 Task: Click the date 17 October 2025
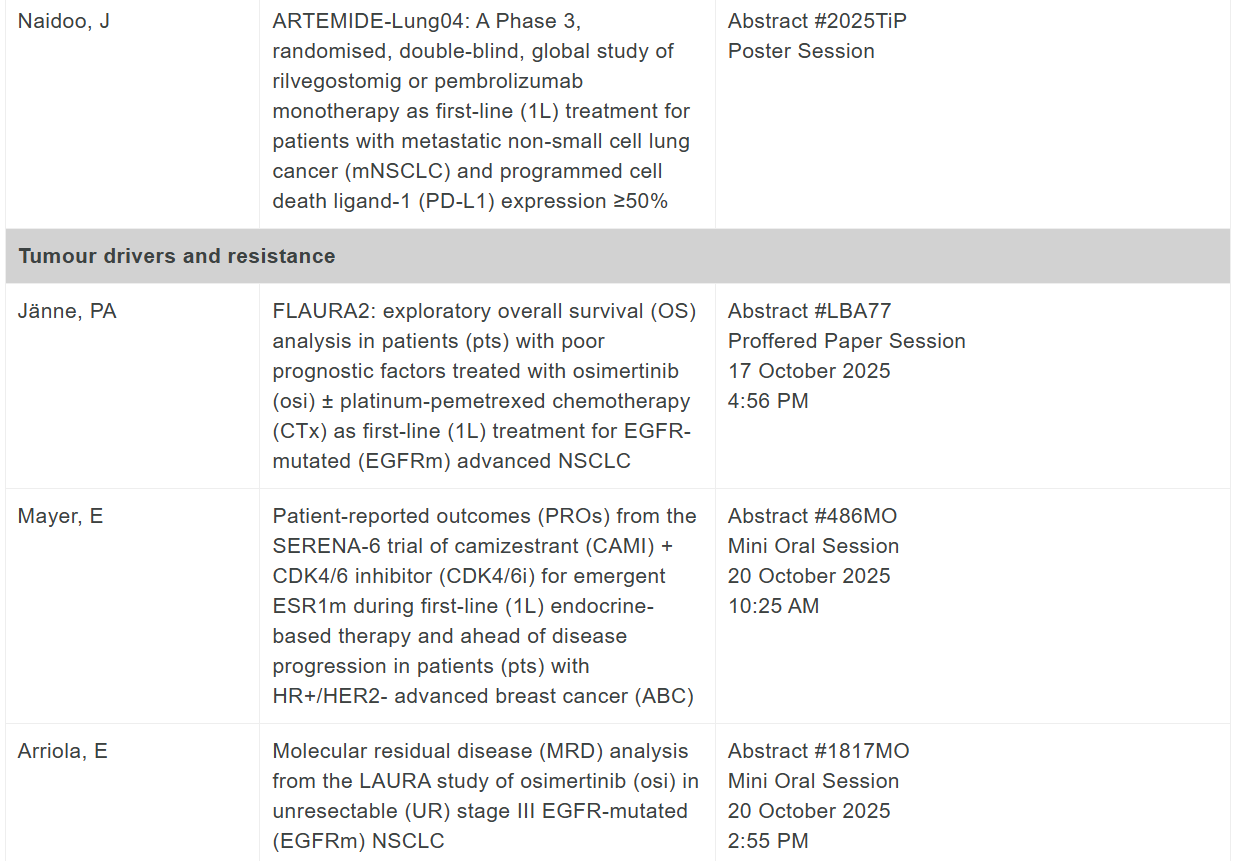[809, 371]
